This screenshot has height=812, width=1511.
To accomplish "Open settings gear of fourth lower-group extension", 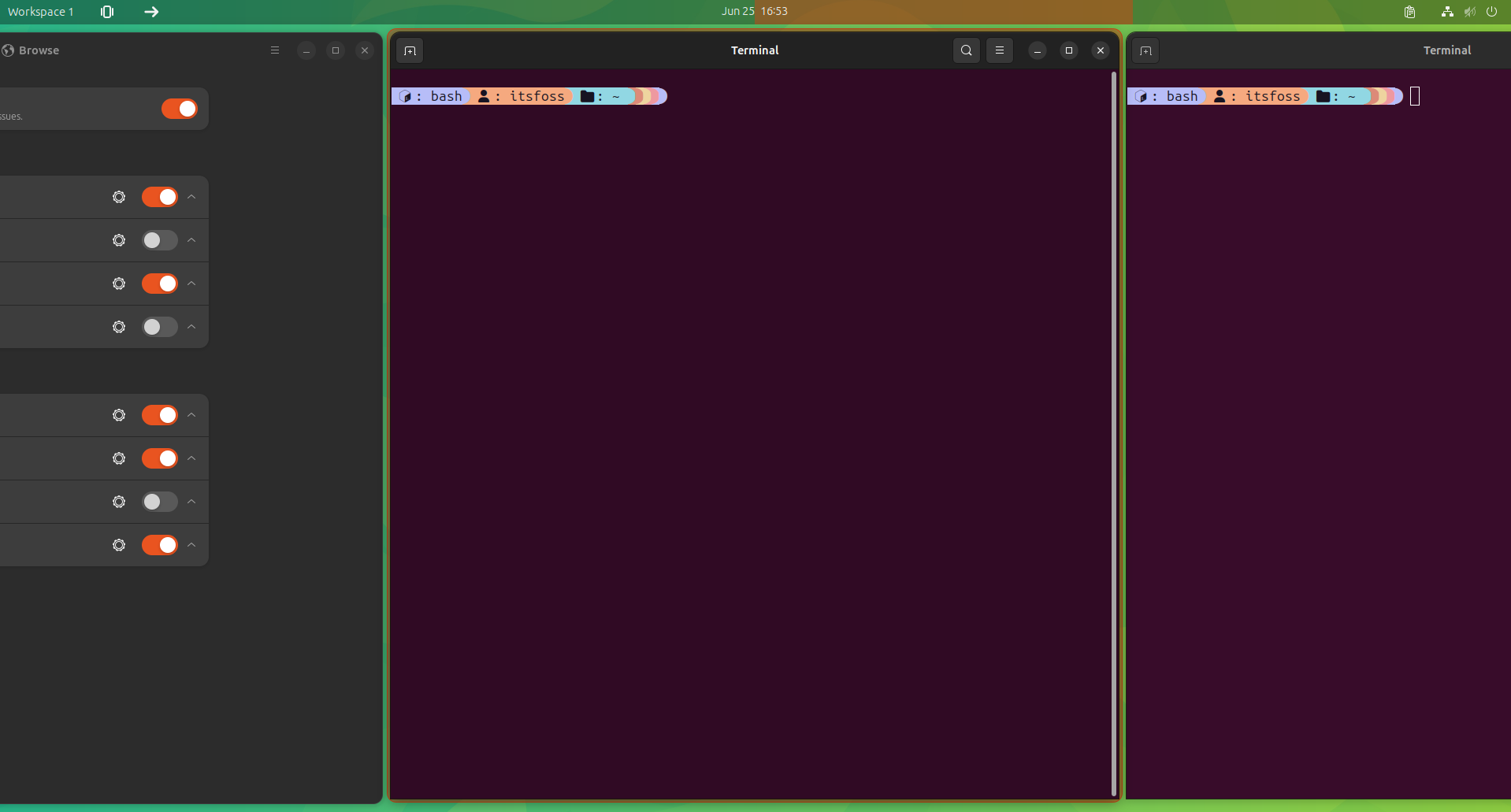I will click(119, 545).
